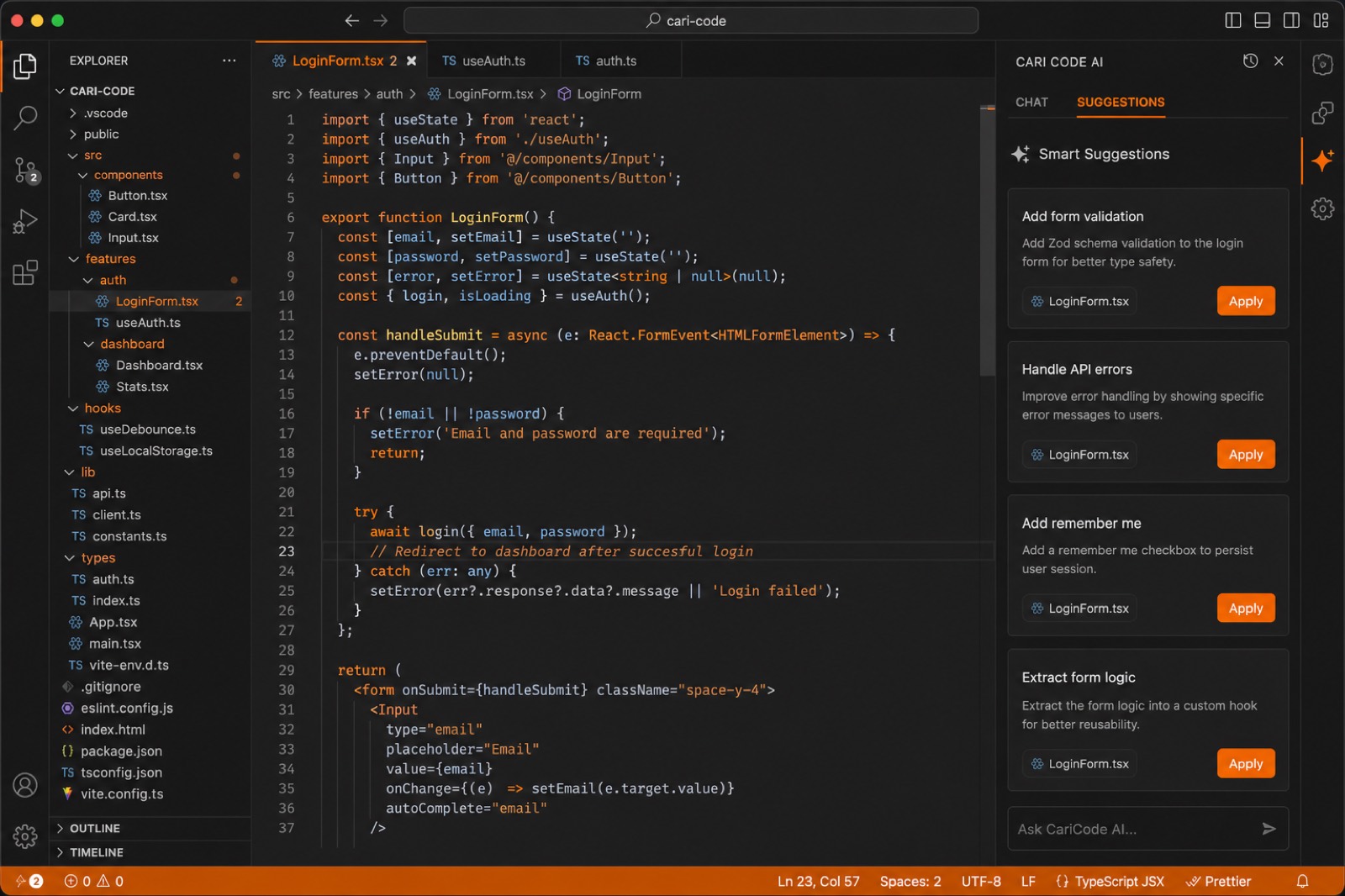This screenshot has width=1345, height=896.
Task: Close the Cari Code AI panel
Action: click(x=1279, y=61)
